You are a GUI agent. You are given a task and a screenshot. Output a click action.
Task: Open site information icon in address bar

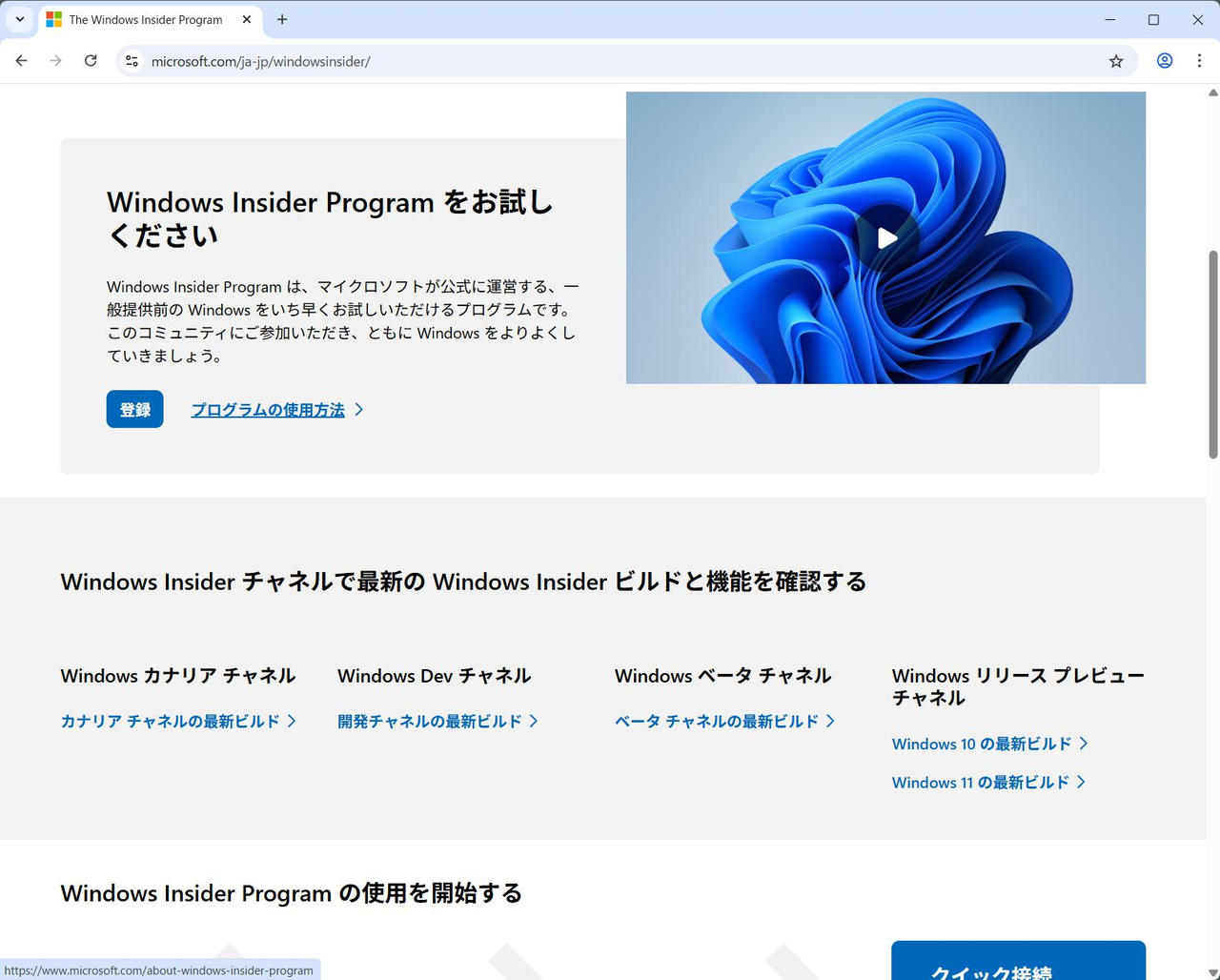point(132,61)
